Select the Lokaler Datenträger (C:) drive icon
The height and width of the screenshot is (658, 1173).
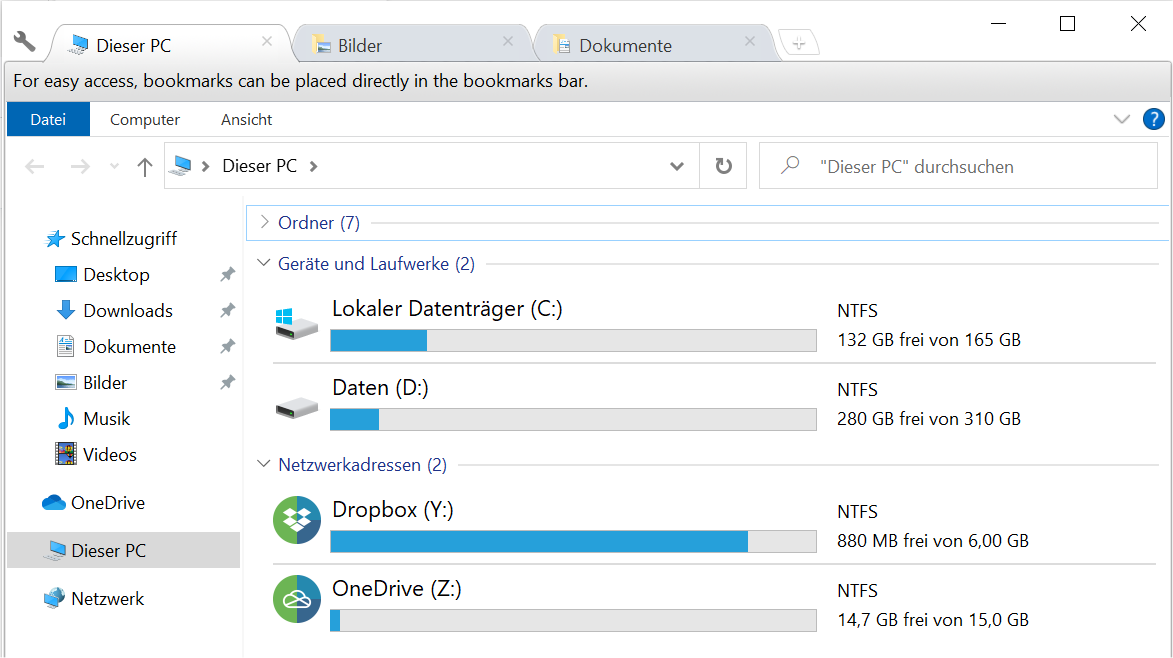click(296, 323)
